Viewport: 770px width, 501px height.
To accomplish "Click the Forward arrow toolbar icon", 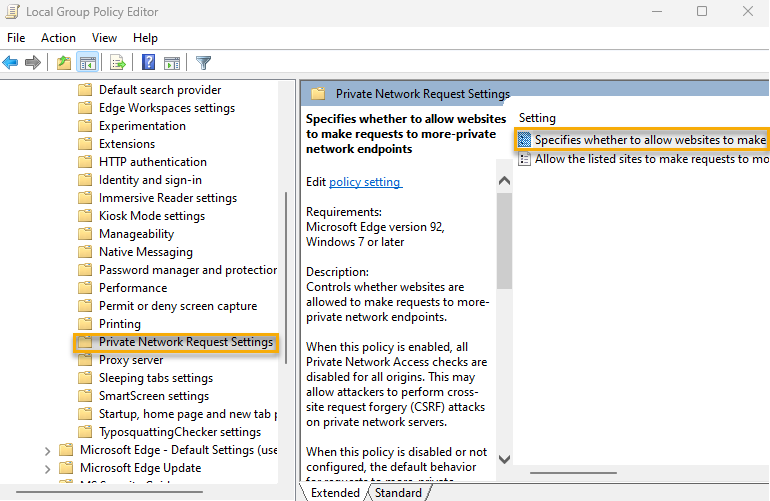I will pos(33,63).
